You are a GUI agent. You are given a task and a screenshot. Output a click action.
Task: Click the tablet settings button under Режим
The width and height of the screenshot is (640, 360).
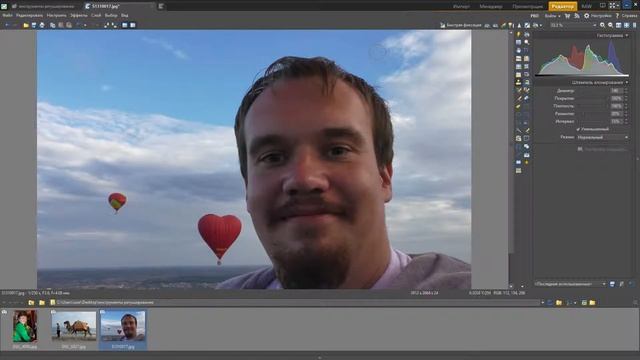602,149
